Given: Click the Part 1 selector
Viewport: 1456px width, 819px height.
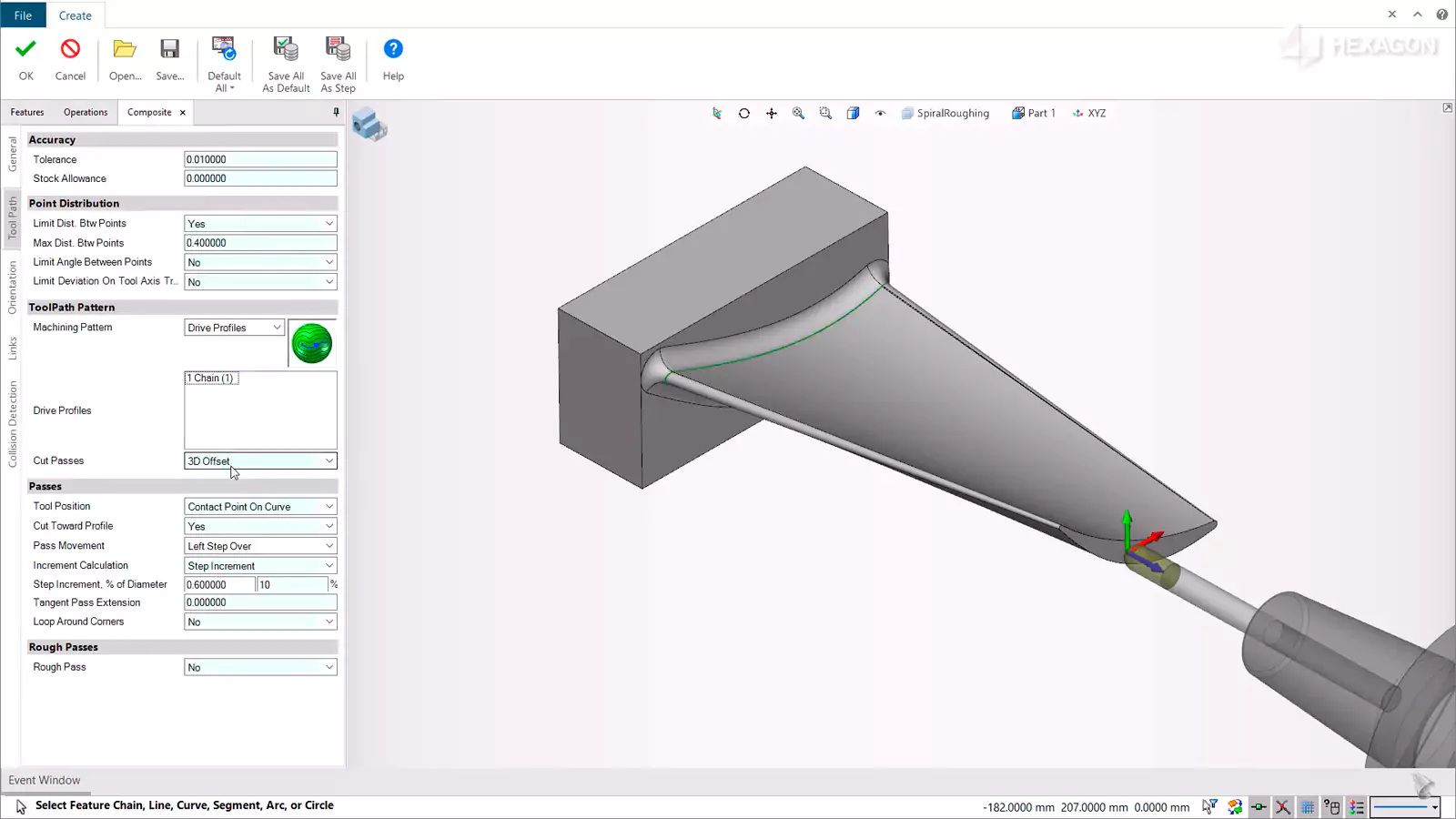Looking at the screenshot, I should 1034,114.
